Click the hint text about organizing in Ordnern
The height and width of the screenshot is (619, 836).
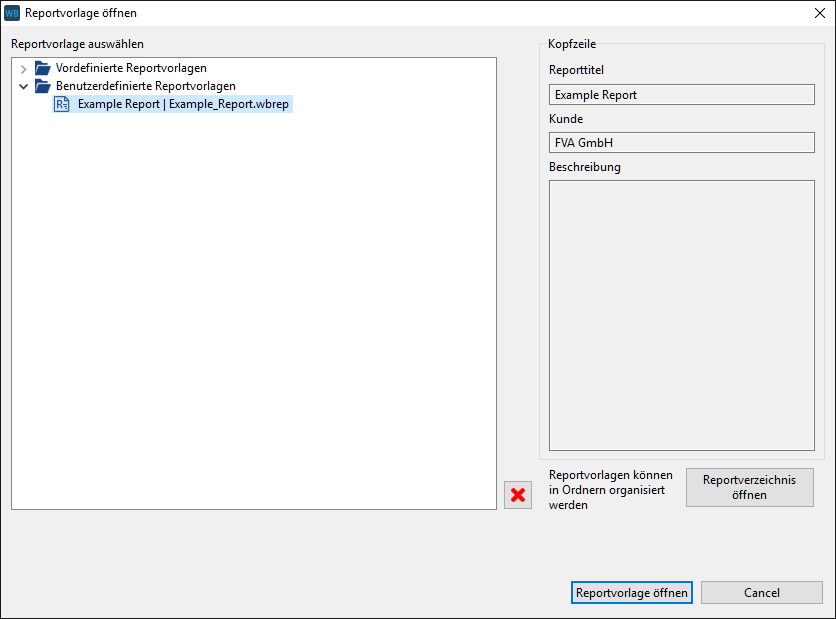point(610,490)
